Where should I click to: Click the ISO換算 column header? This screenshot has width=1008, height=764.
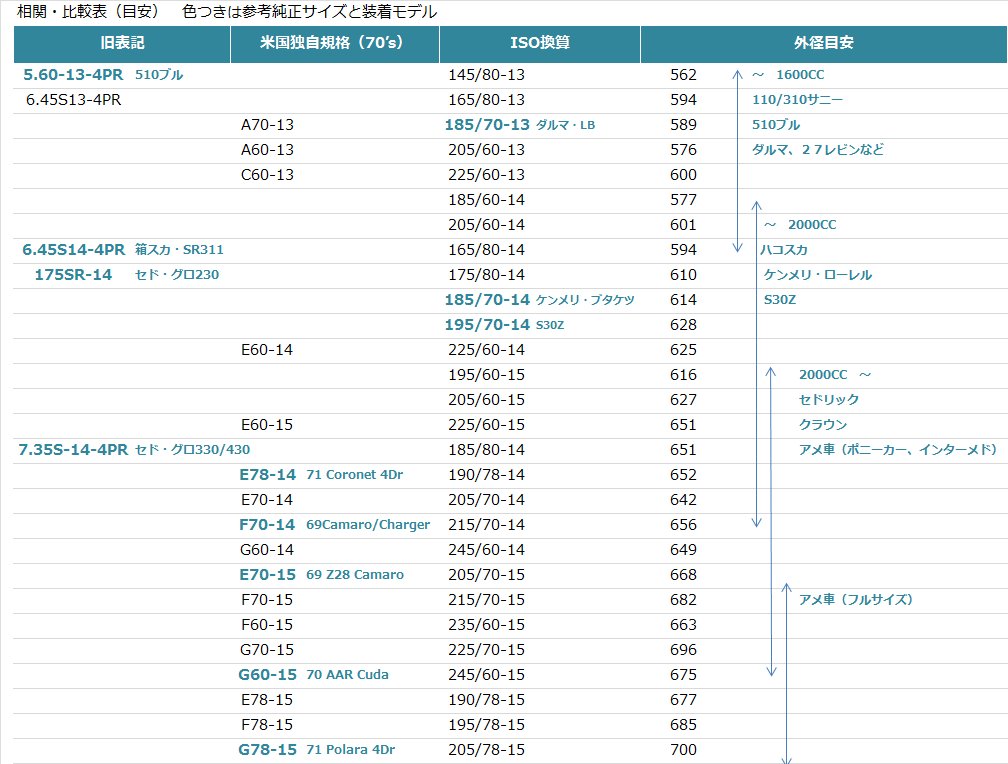pos(540,43)
